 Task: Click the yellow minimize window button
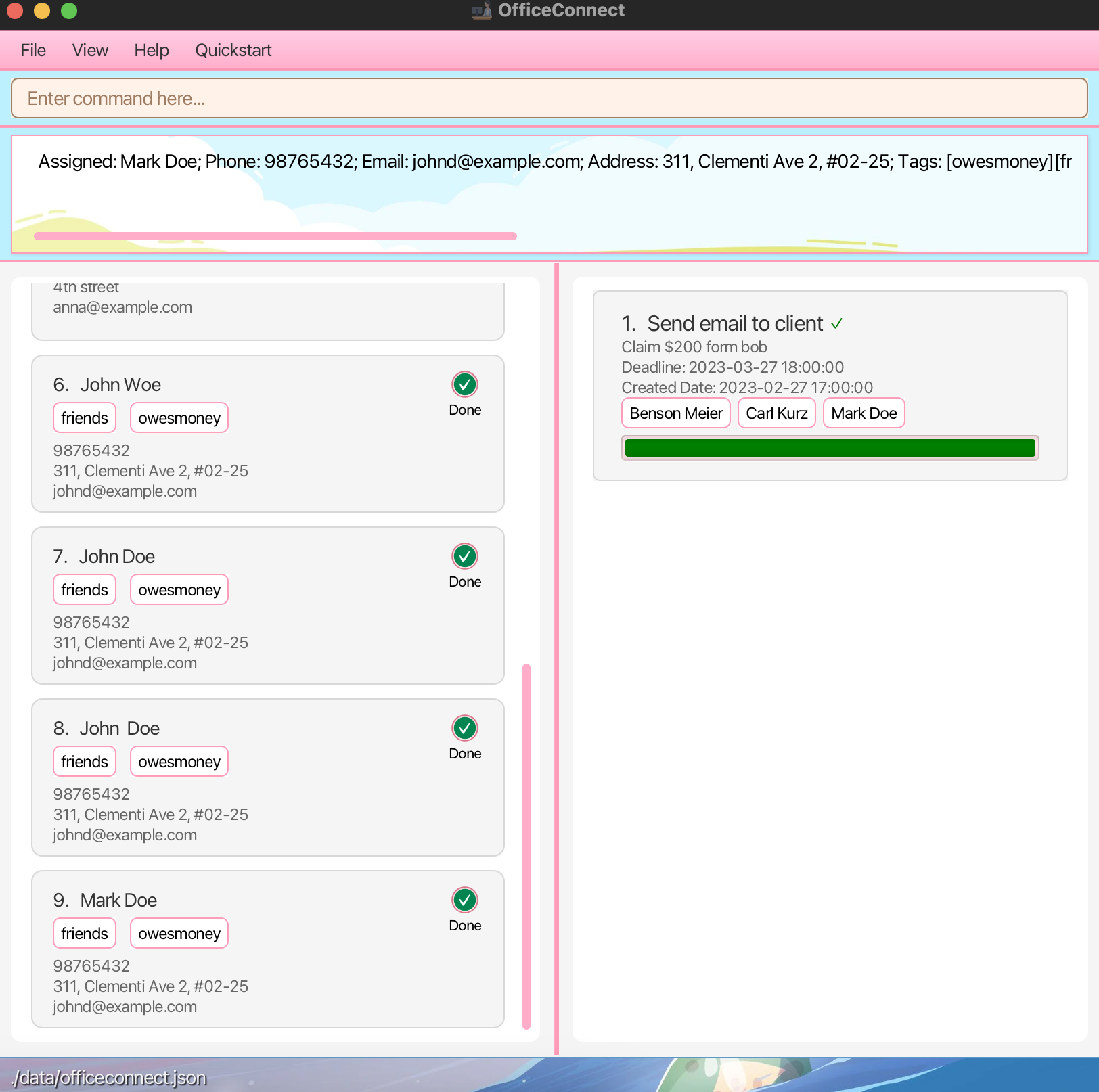[x=42, y=11]
